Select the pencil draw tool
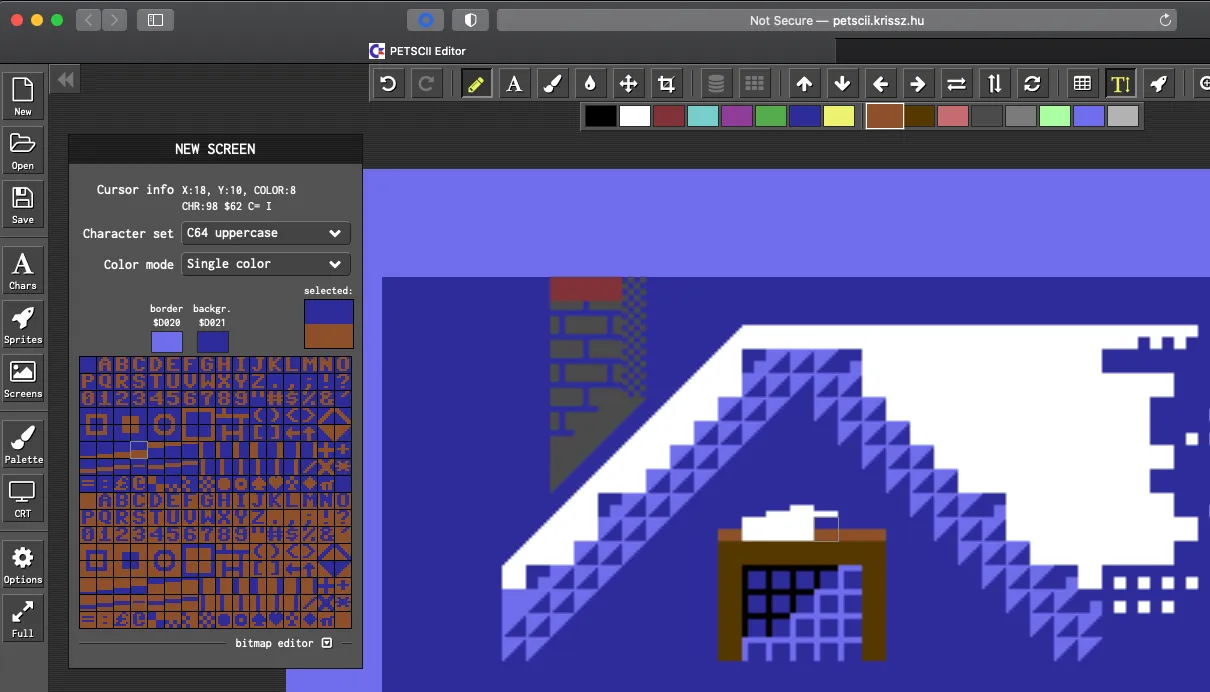The width and height of the screenshot is (1210, 692). (476, 84)
